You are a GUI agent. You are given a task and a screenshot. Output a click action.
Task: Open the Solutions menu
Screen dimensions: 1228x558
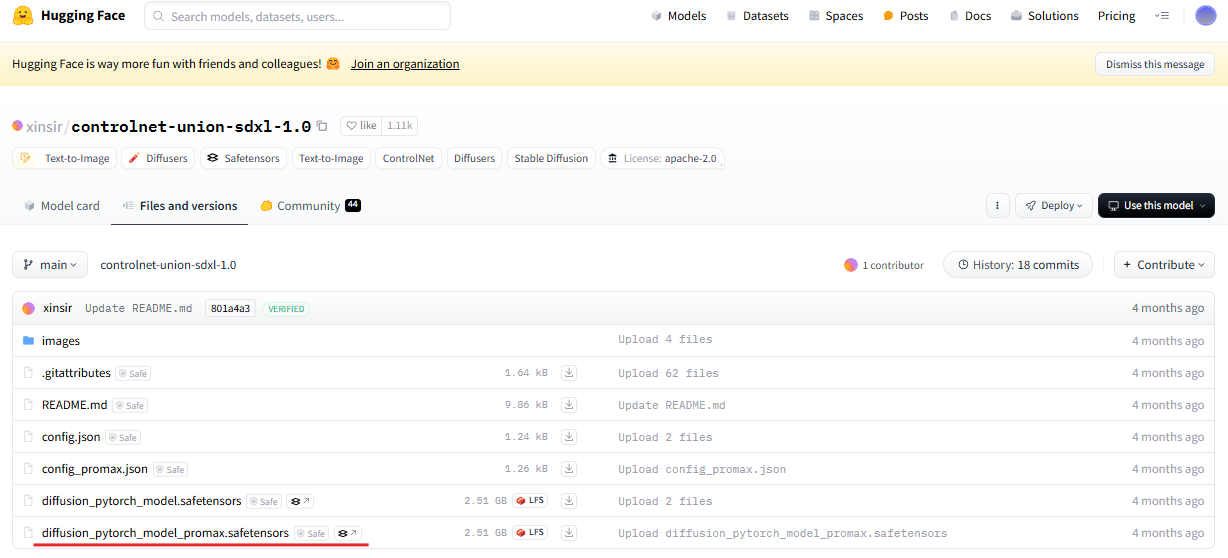click(x=1045, y=16)
